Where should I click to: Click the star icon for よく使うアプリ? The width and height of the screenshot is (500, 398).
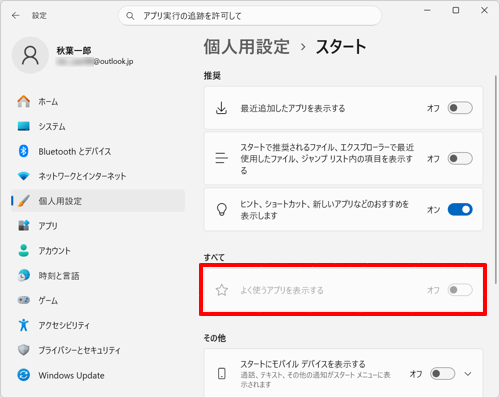pyautogui.click(x=222, y=290)
